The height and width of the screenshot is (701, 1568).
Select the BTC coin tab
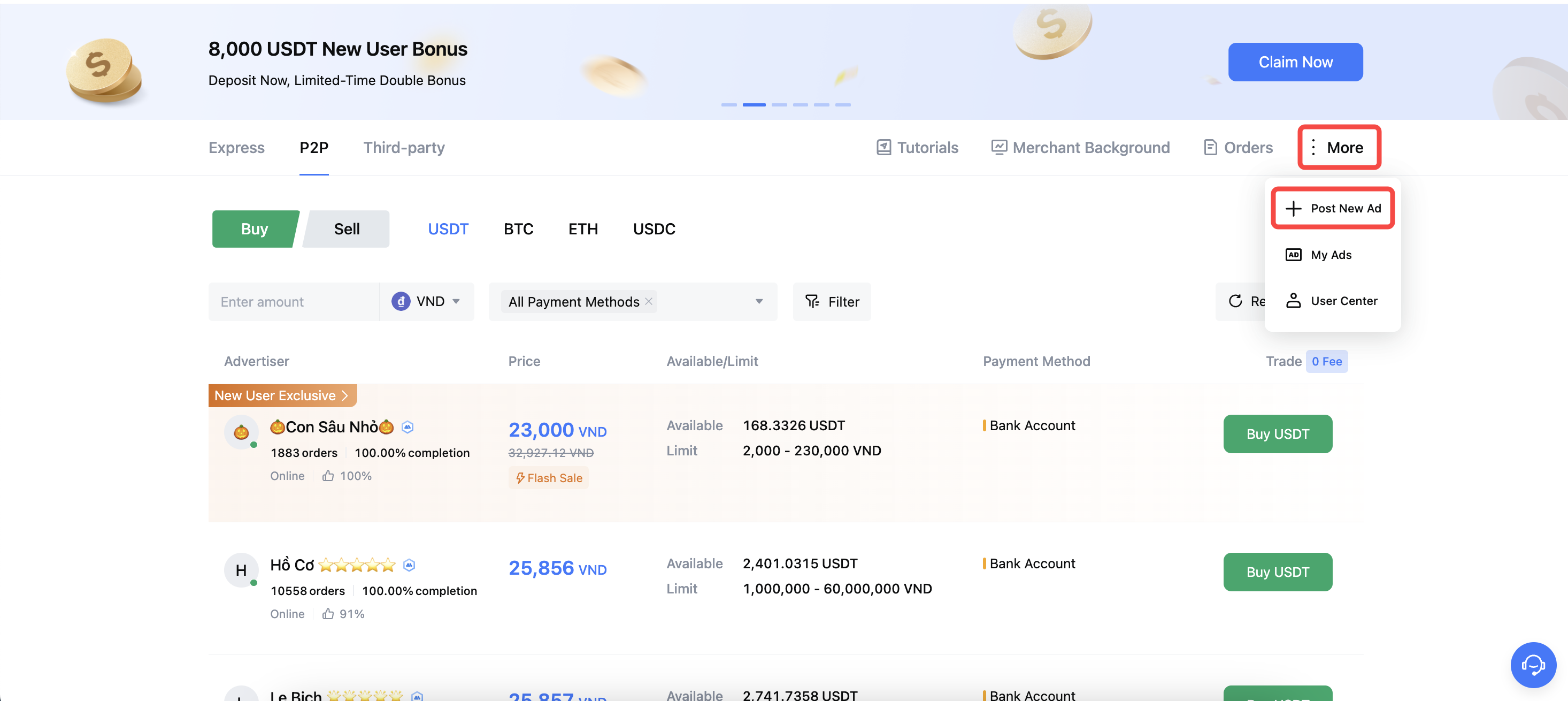point(518,229)
